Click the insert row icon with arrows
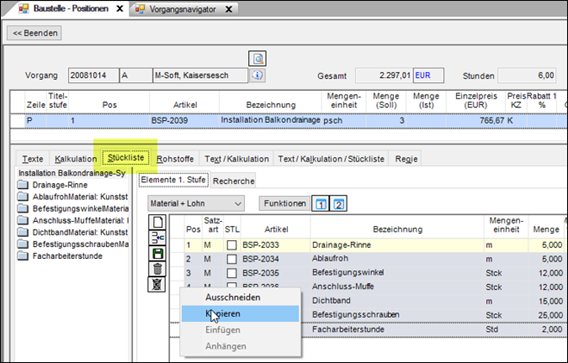Screen dimensions: 568x363 click(x=157, y=238)
